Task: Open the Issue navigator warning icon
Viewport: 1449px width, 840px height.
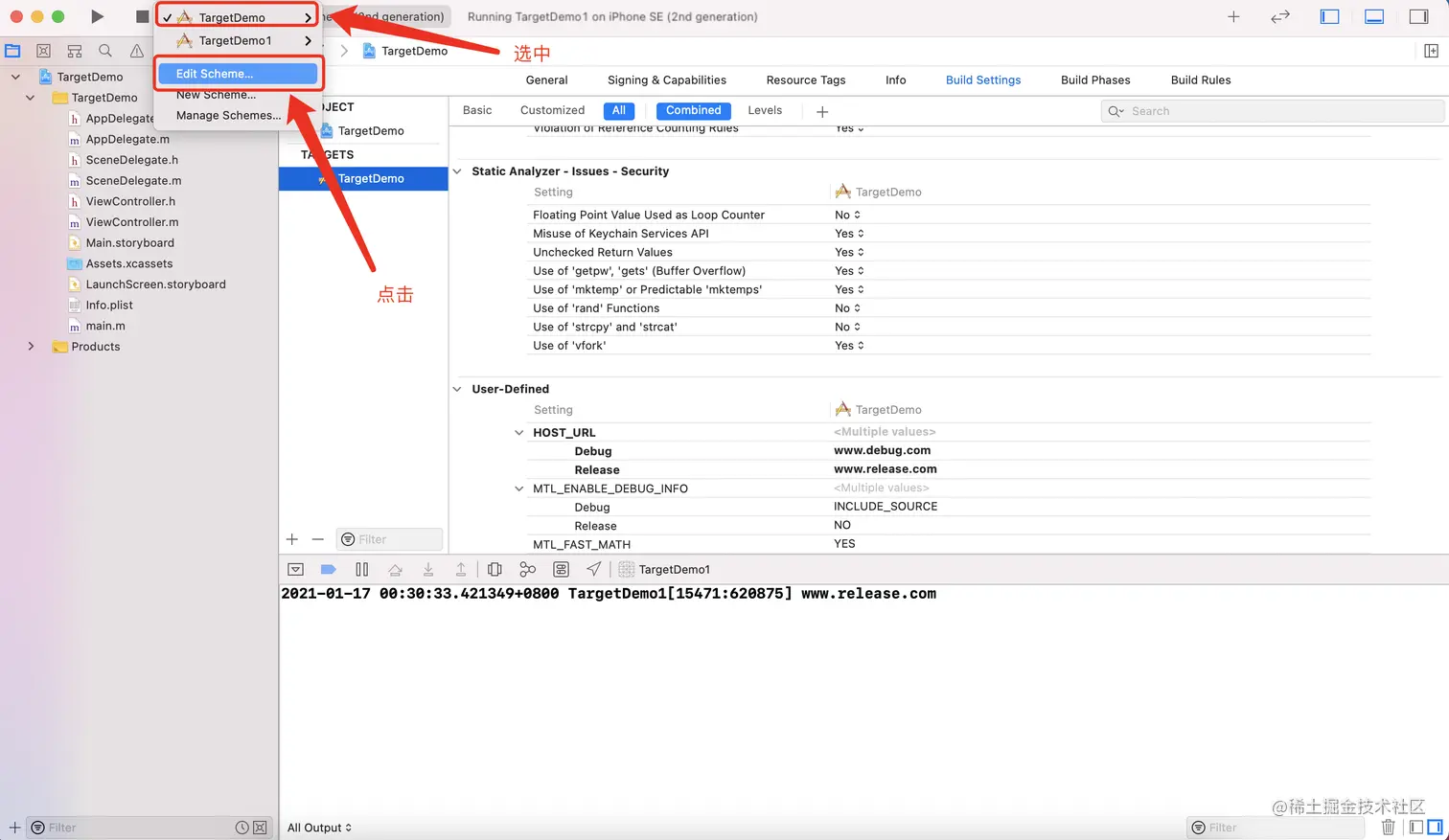Action: click(137, 51)
